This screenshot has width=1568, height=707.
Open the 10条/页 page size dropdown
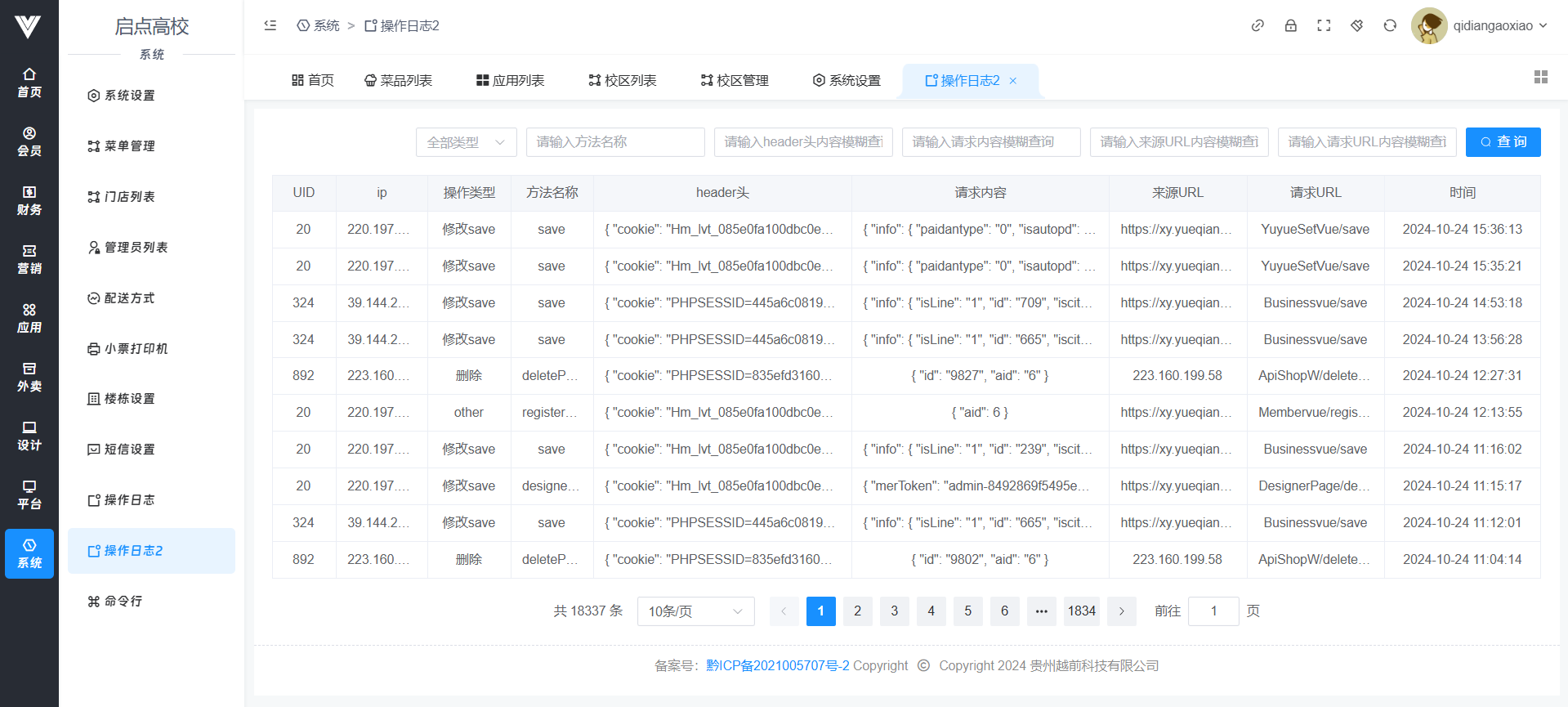pyautogui.click(x=695, y=611)
